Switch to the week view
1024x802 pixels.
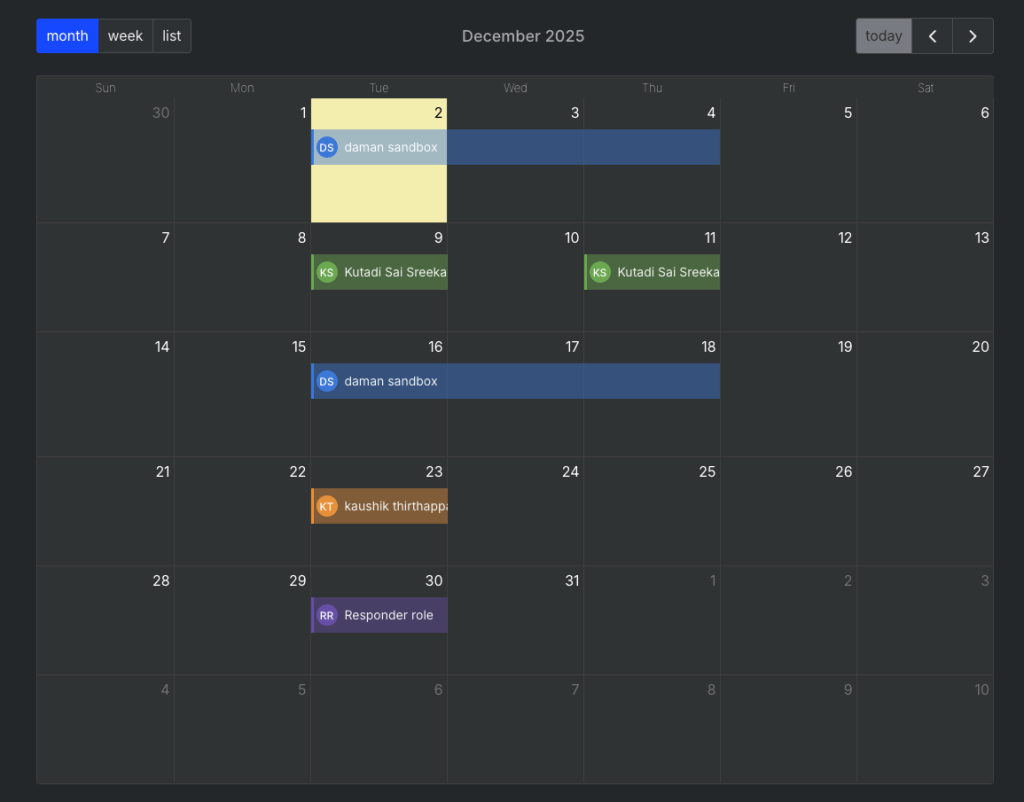(125, 36)
